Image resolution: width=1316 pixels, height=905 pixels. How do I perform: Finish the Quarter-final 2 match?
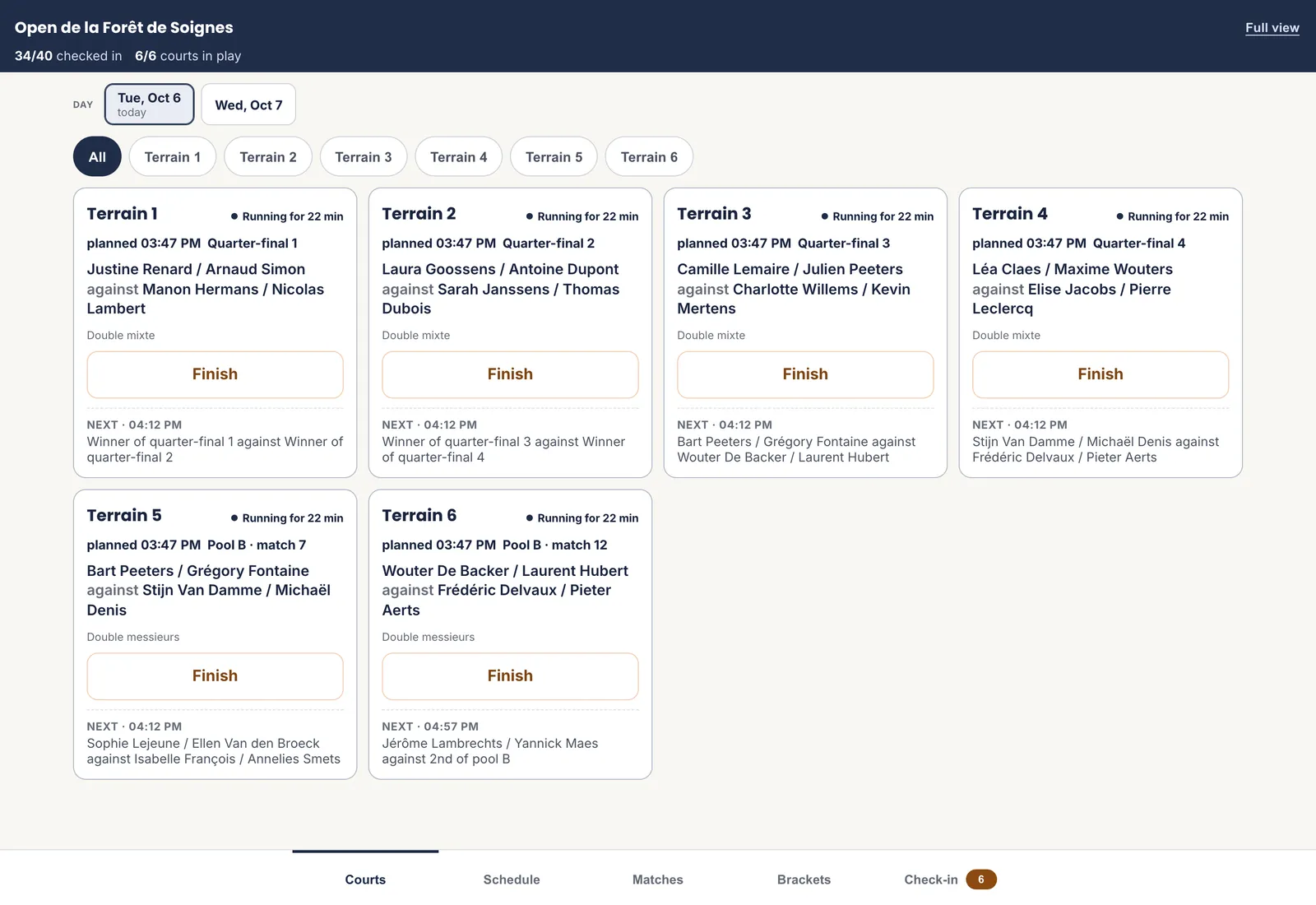510,374
